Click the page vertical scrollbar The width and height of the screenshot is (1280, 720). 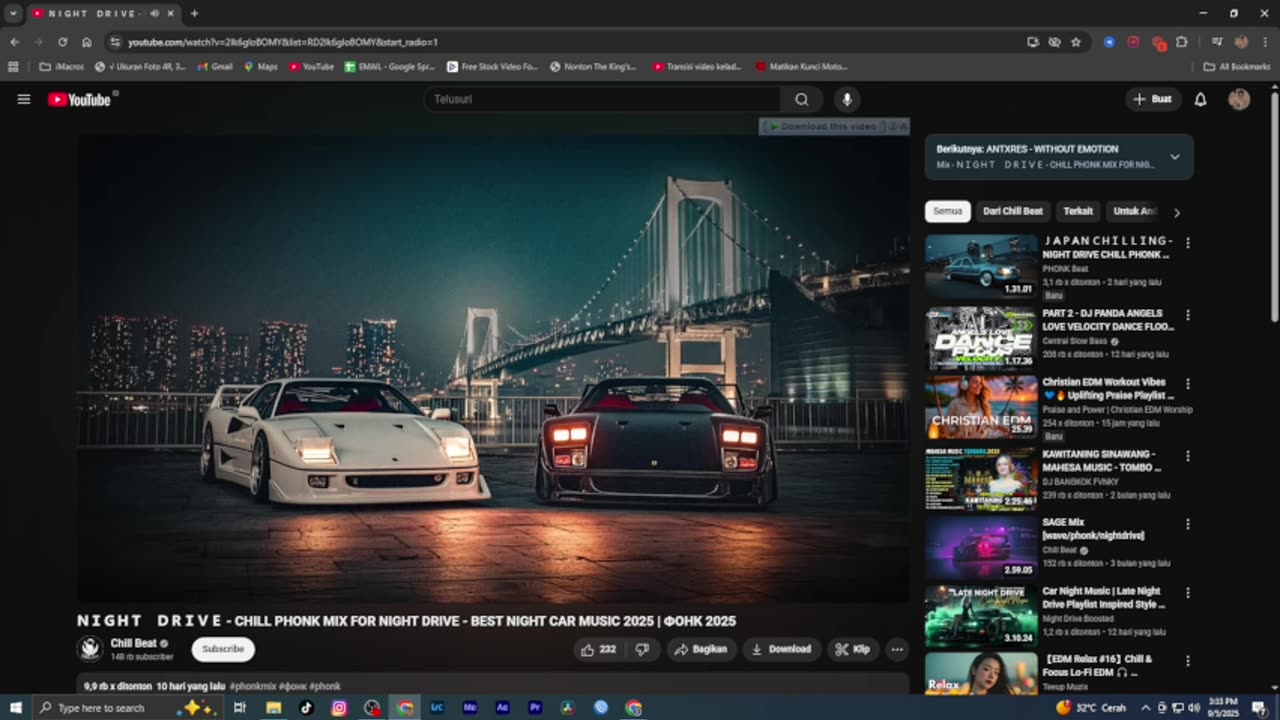1274,207
